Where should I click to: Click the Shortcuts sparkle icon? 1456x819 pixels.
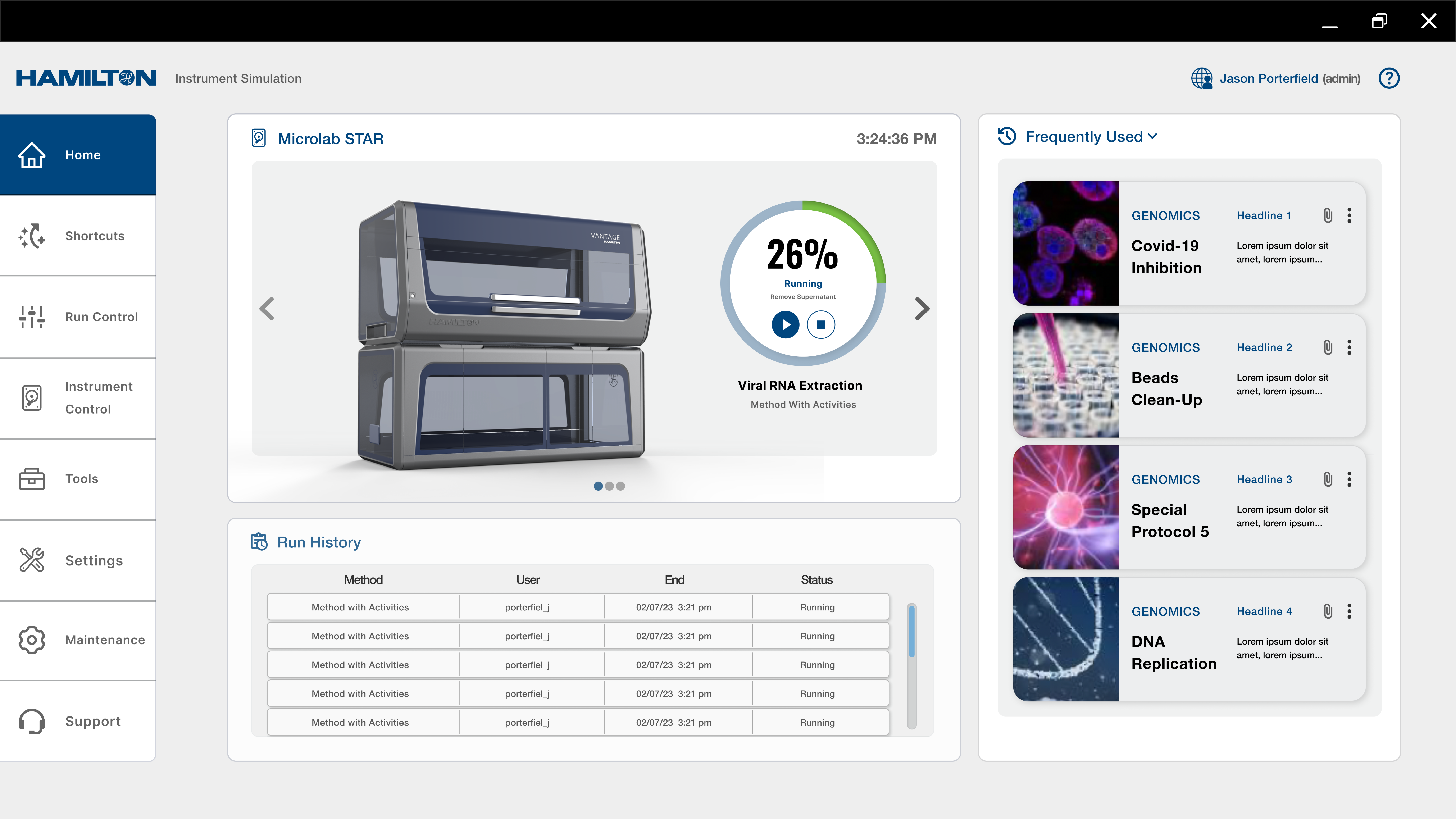click(x=32, y=236)
